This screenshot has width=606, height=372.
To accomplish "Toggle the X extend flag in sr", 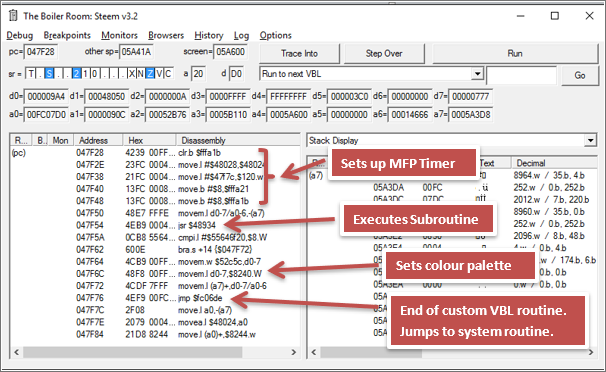I will 132,74.
